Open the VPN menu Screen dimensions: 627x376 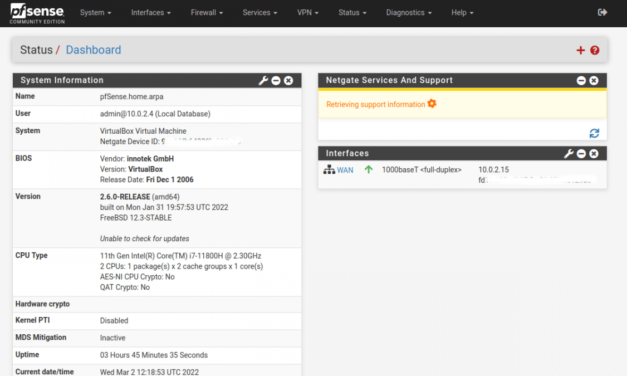pyautogui.click(x=308, y=13)
